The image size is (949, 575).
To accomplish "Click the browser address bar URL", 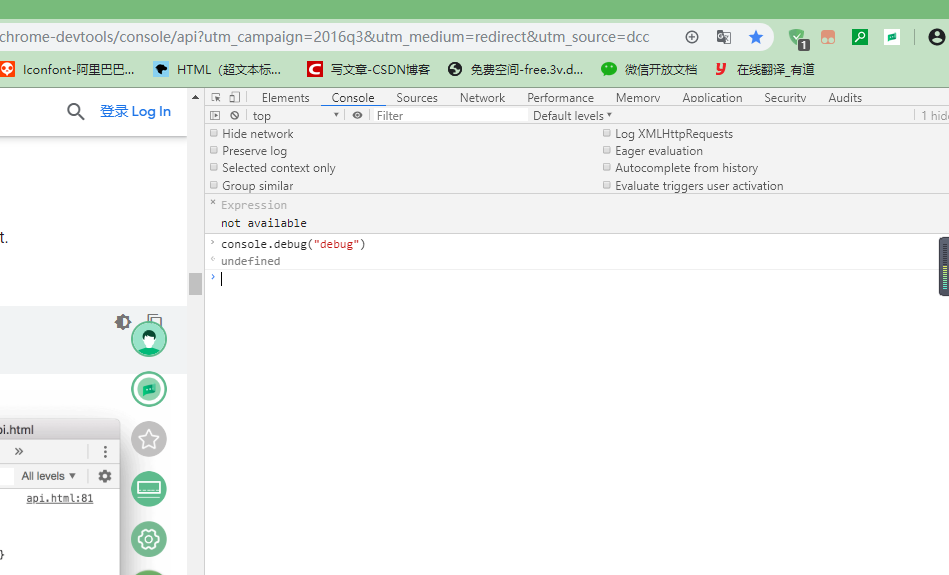I will (x=325, y=37).
